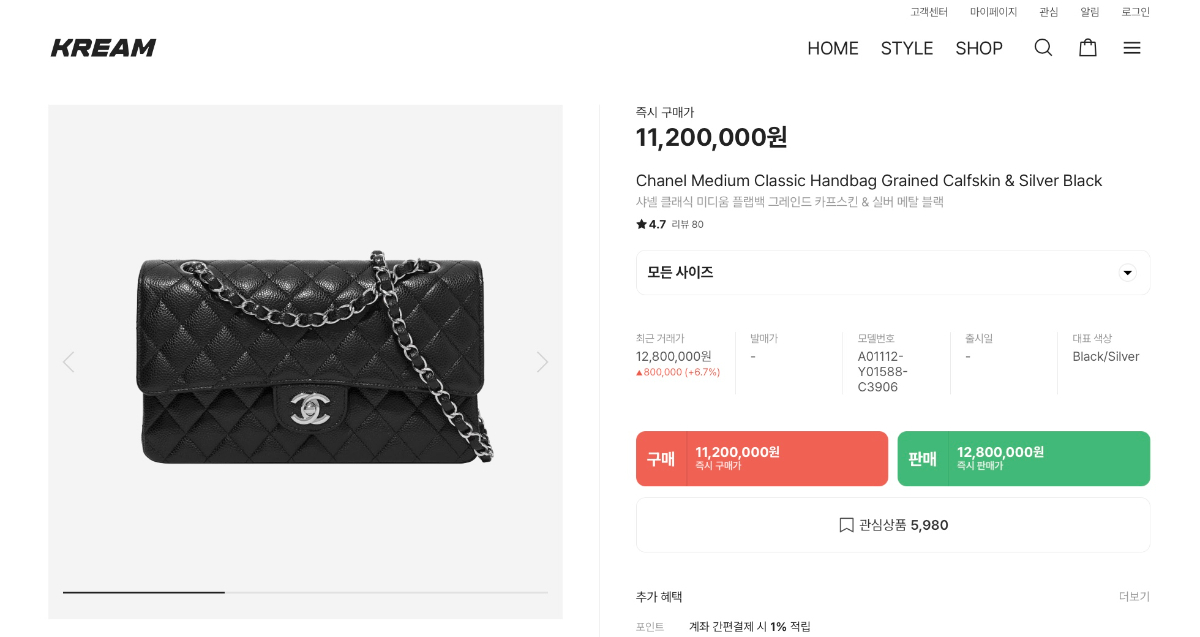The height and width of the screenshot is (637, 1200).
Task: Open the search magnifier icon
Action: (x=1043, y=48)
